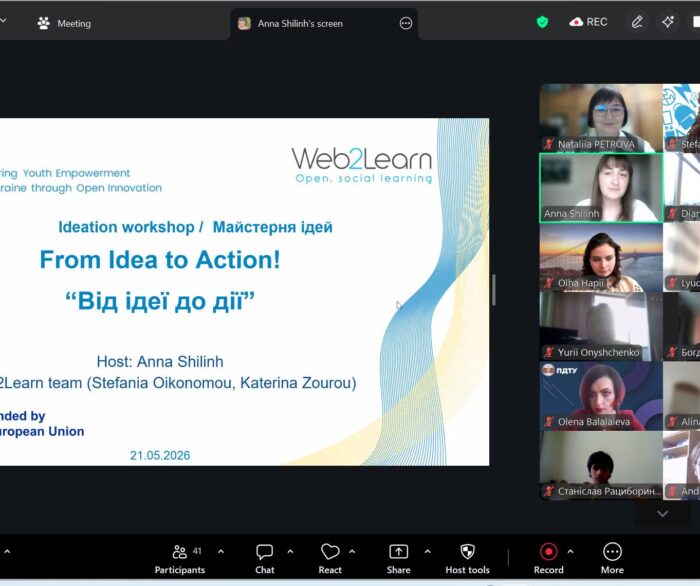Open the Meeting tab
Screen dimensions: 700x586
tap(64, 23)
